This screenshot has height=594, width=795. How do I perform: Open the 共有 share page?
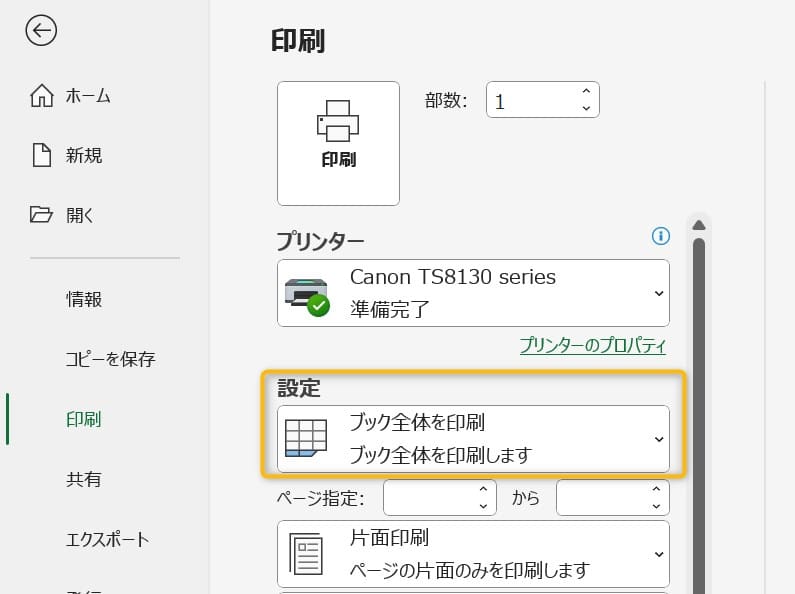[x=84, y=479]
